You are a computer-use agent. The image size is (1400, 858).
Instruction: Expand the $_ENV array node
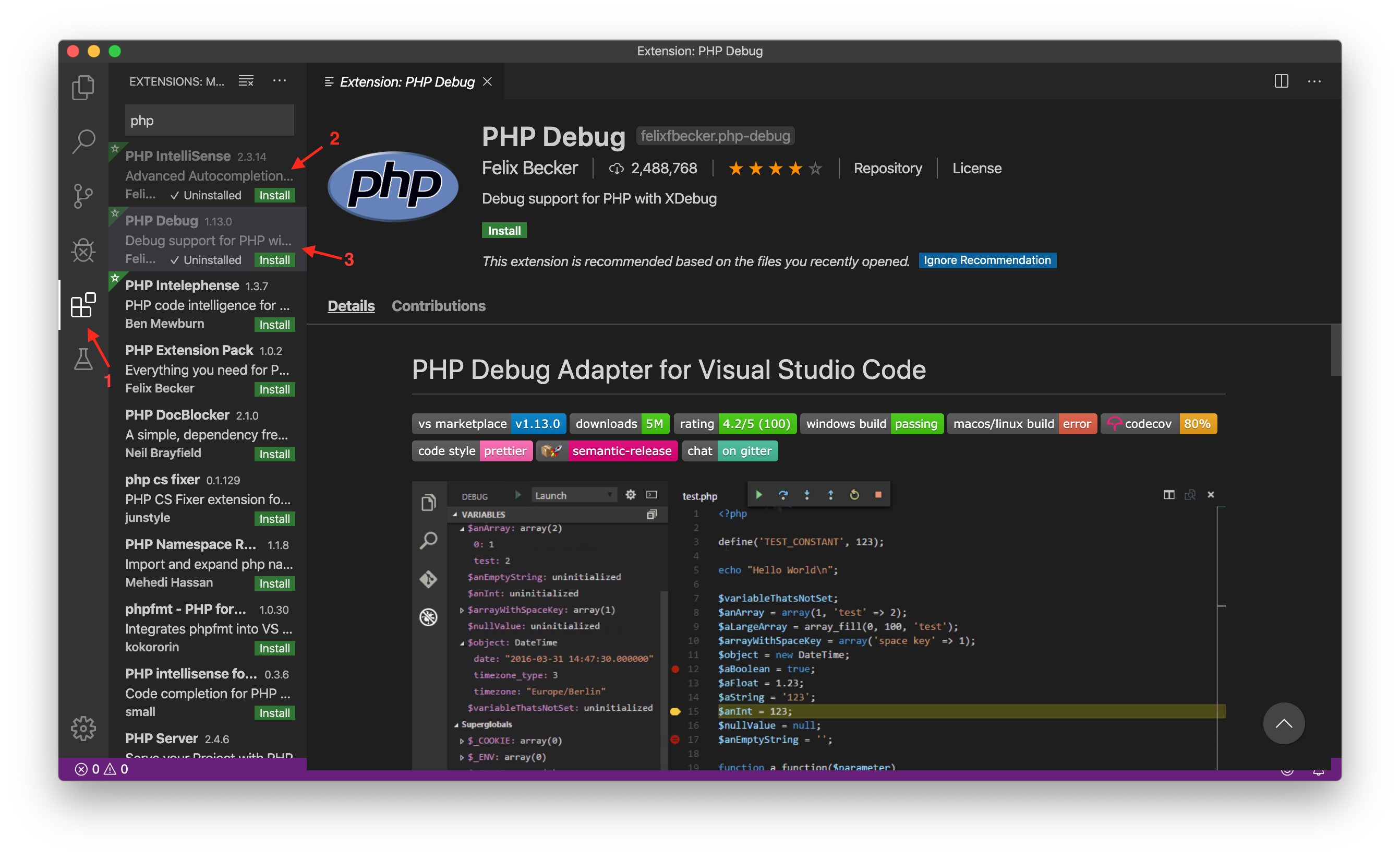462,757
